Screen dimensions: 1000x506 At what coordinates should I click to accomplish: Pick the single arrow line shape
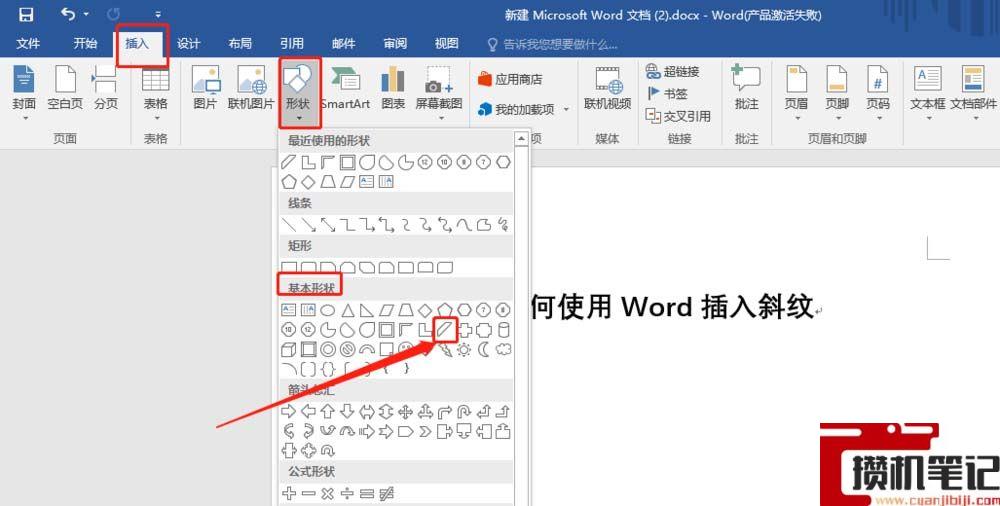tap(309, 225)
